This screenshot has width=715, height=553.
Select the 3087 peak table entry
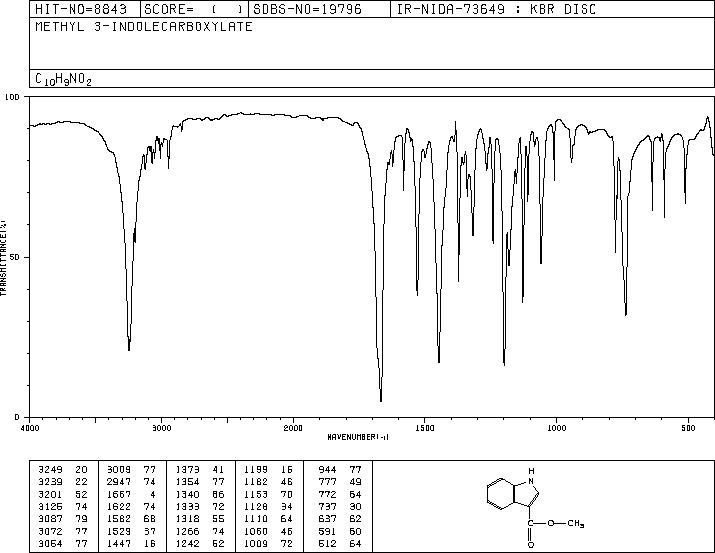pyautogui.click(x=63, y=519)
